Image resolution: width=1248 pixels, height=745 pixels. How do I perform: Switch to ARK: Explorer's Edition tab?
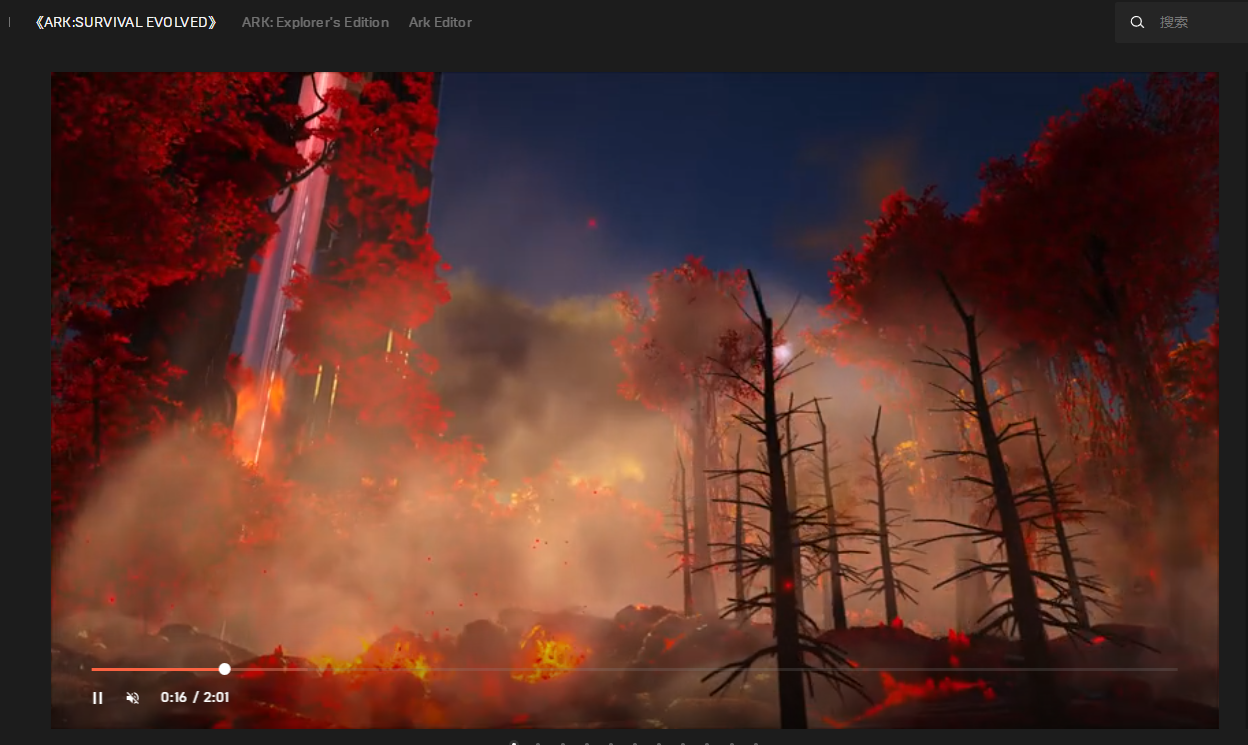[315, 22]
